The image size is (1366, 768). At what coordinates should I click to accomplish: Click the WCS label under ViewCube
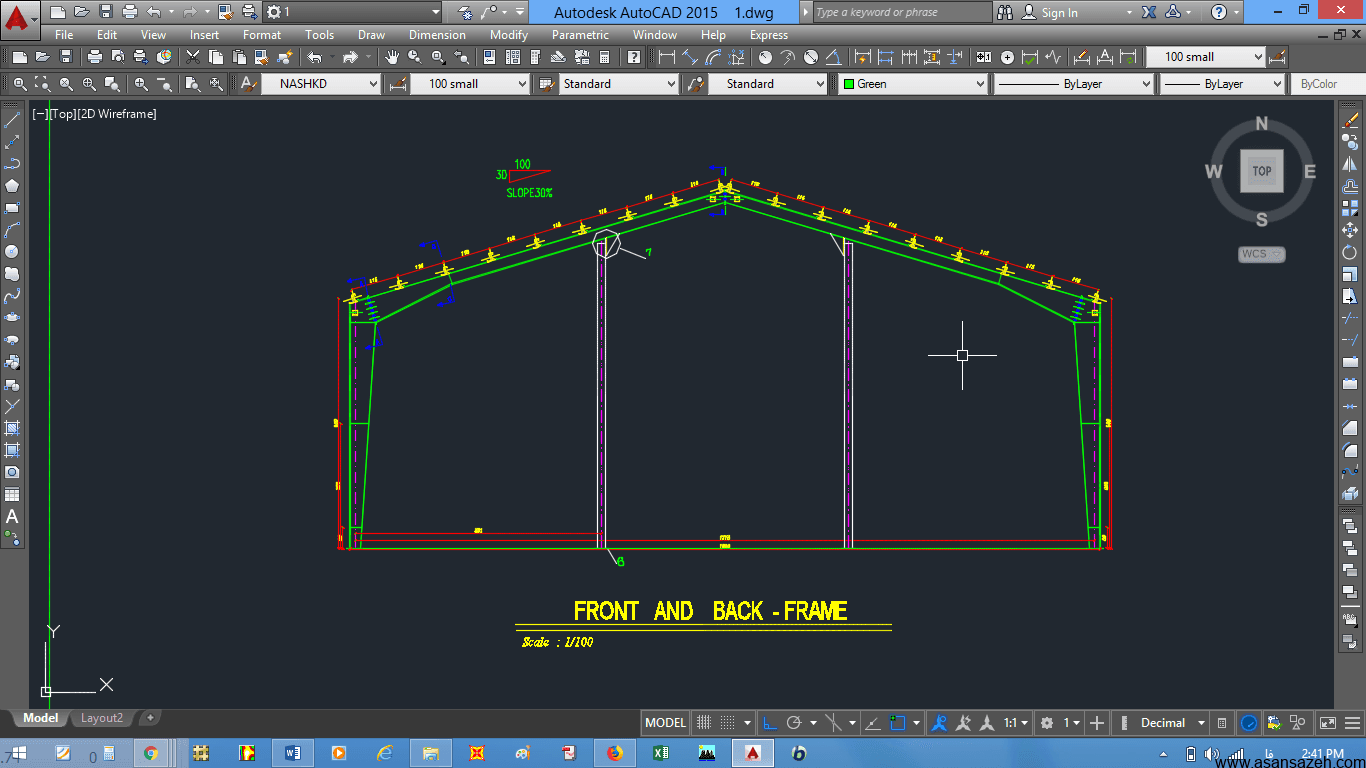pyautogui.click(x=1262, y=254)
